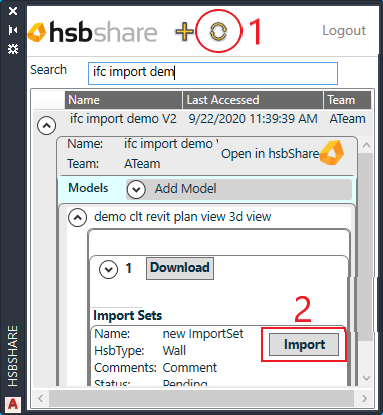The width and height of the screenshot is (383, 415).
Task: Click the Download button
Action: click(x=180, y=268)
